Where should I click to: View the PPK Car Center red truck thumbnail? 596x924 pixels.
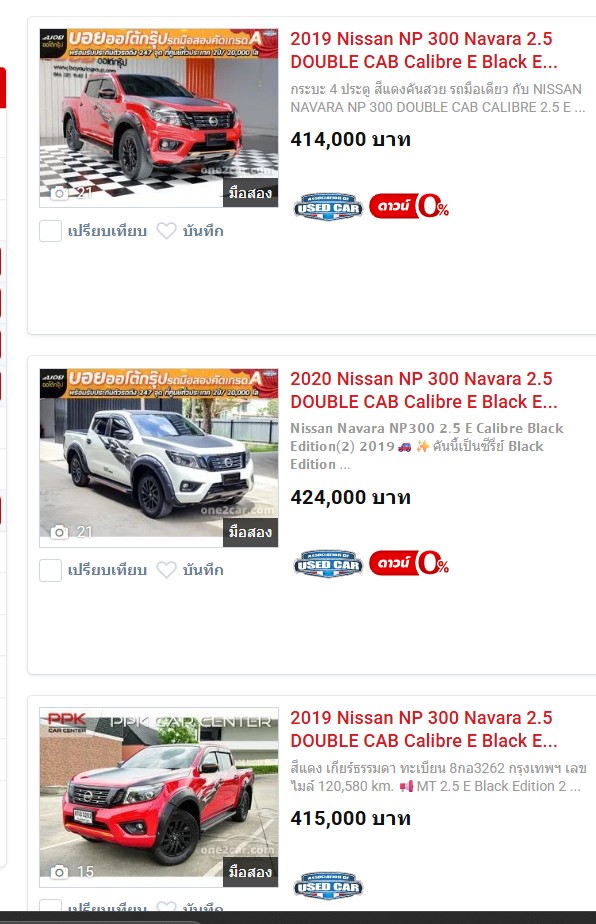[159, 797]
